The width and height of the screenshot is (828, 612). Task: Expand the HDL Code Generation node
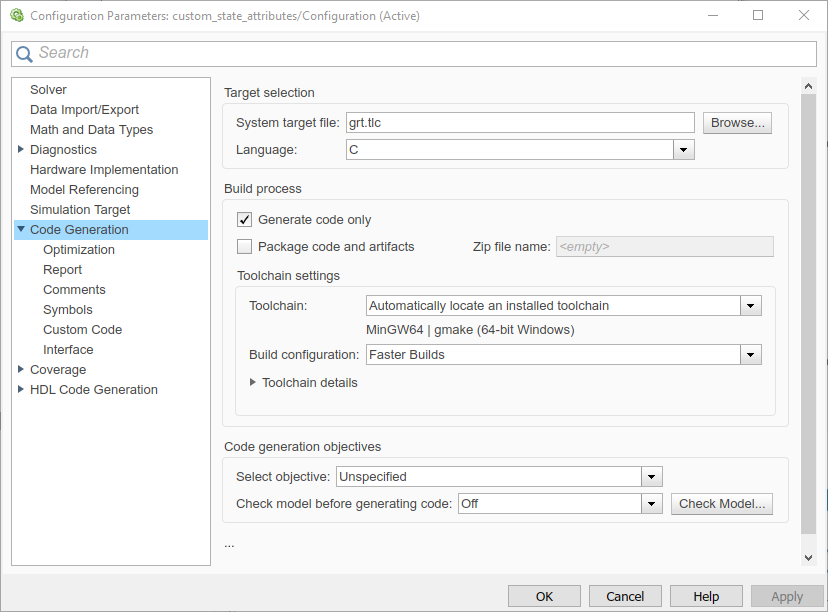click(x=21, y=390)
